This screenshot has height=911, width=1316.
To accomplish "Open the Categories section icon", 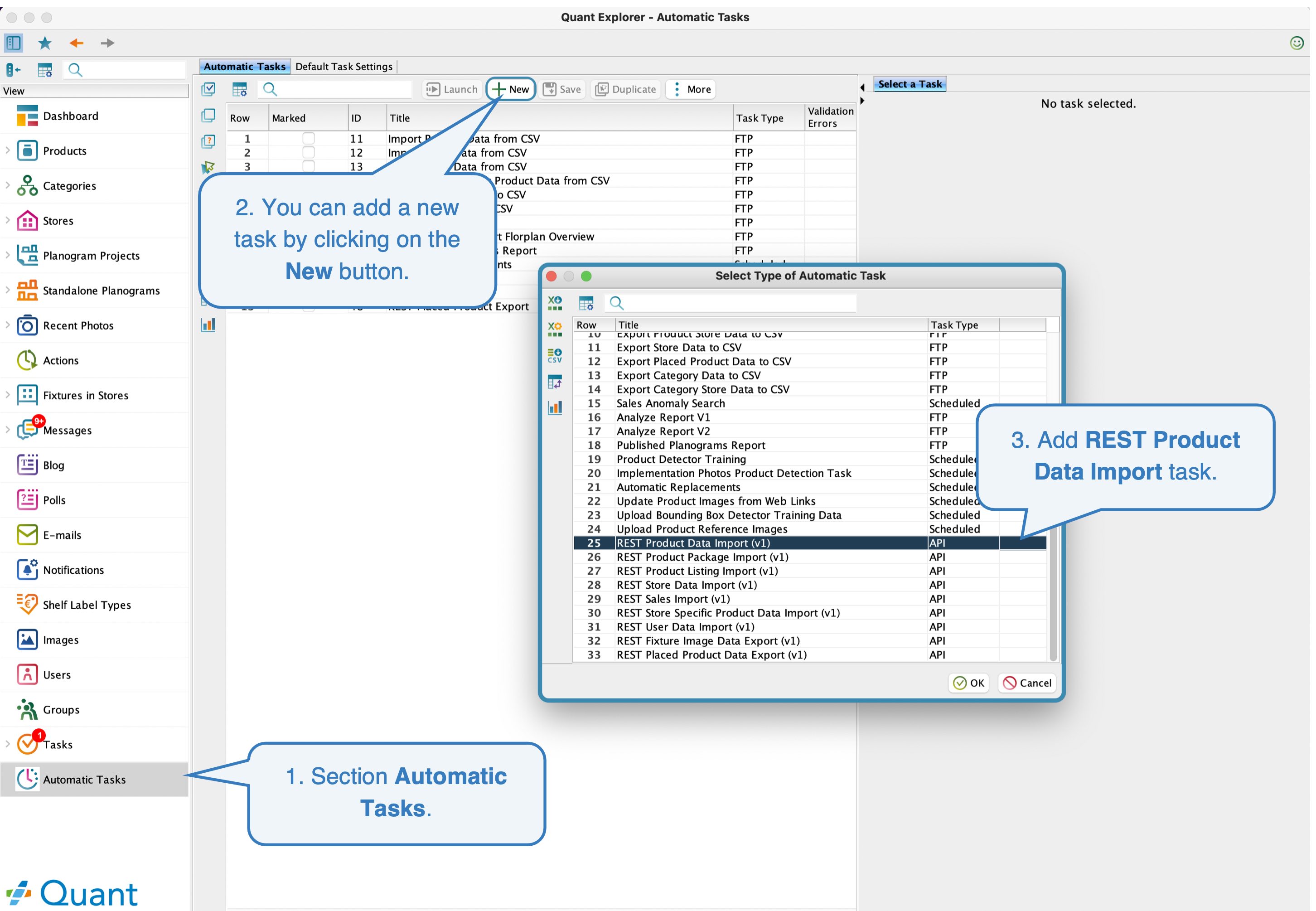I will click(x=27, y=185).
